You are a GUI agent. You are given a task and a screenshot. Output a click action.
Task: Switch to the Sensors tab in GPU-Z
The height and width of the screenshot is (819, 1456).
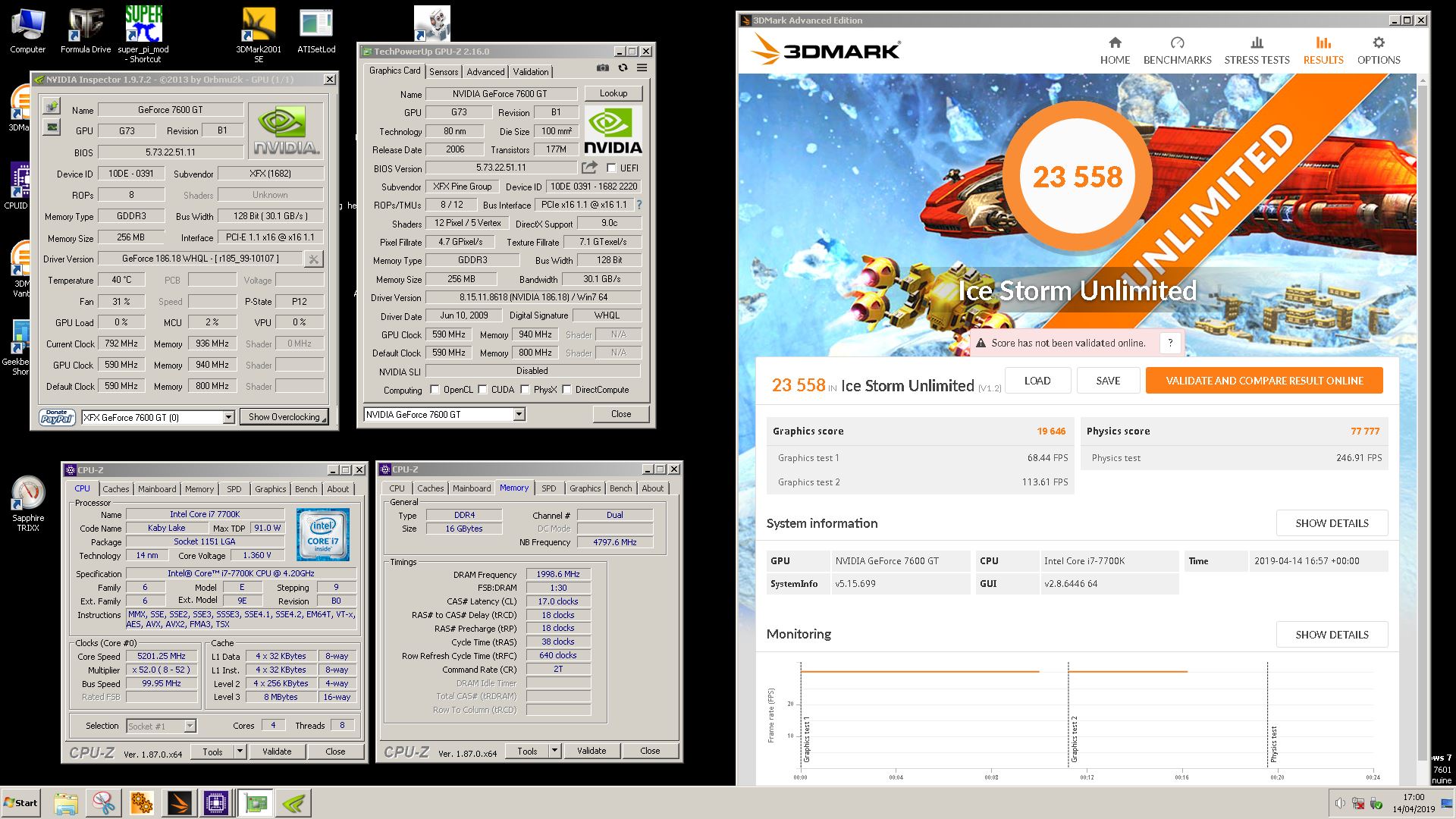(444, 71)
